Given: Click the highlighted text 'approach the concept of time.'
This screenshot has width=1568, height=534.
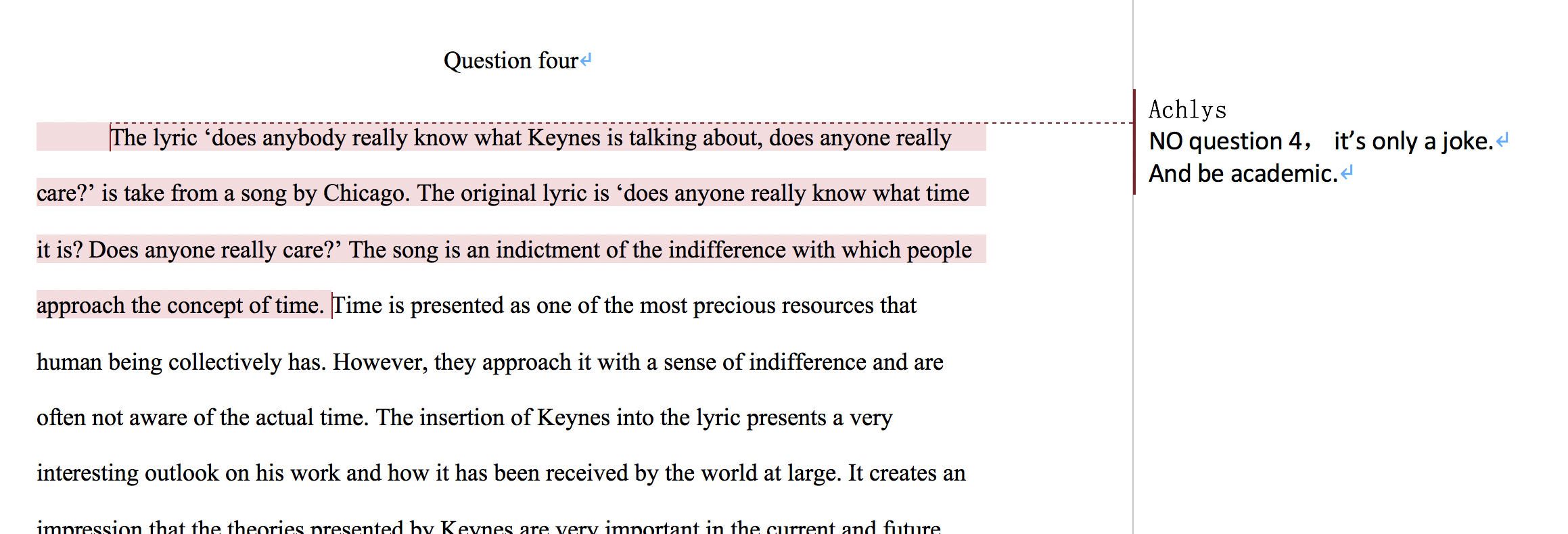Looking at the screenshot, I should coord(180,306).
